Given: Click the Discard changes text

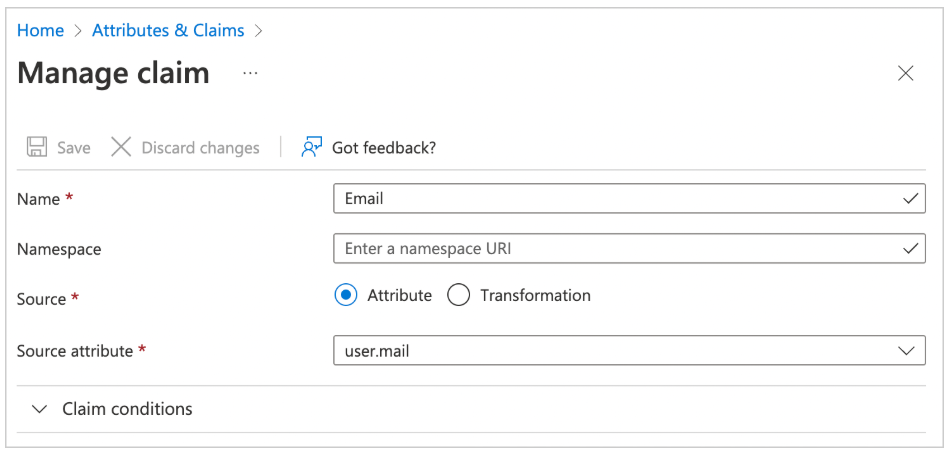Looking at the screenshot, I should (200, 148).
